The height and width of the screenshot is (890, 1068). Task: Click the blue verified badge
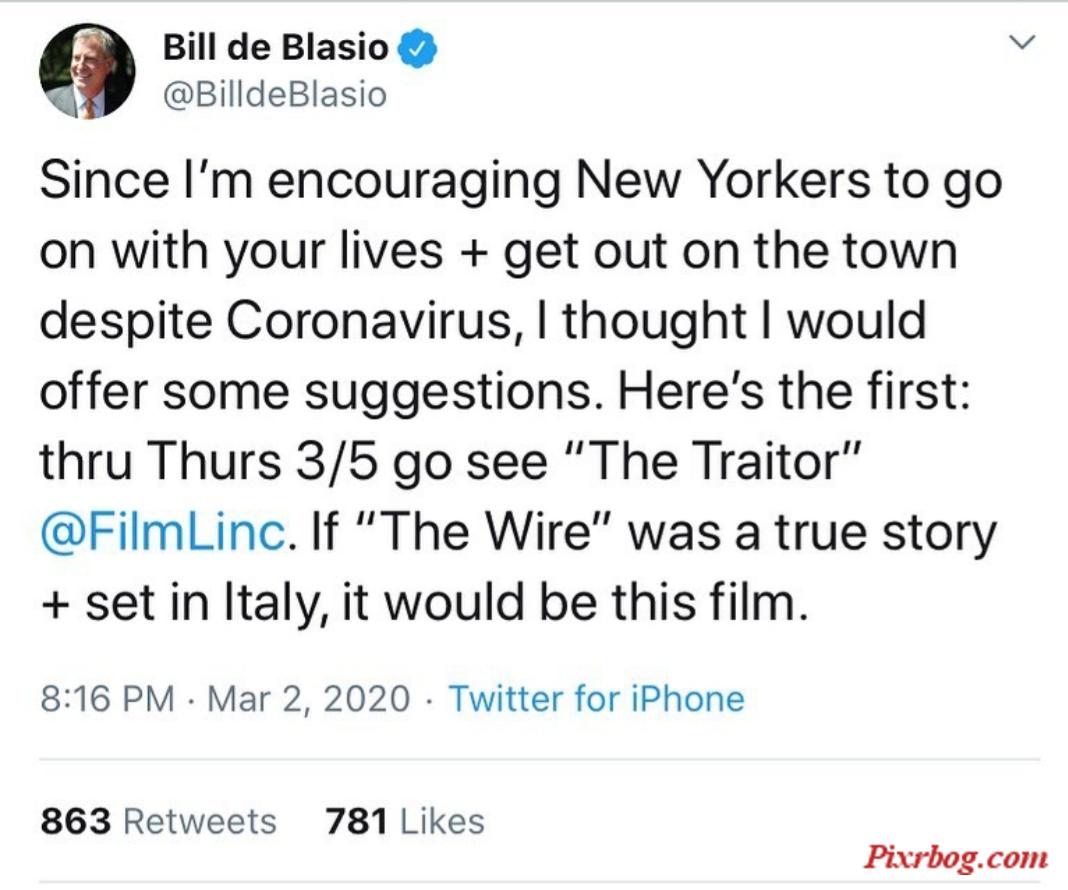[x=417, y=49]
